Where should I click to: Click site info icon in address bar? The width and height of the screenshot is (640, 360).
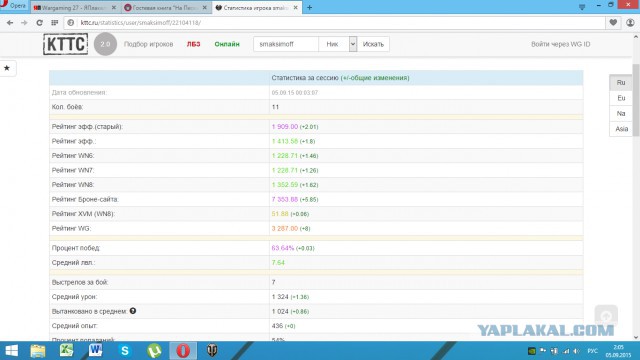(71, 23)
